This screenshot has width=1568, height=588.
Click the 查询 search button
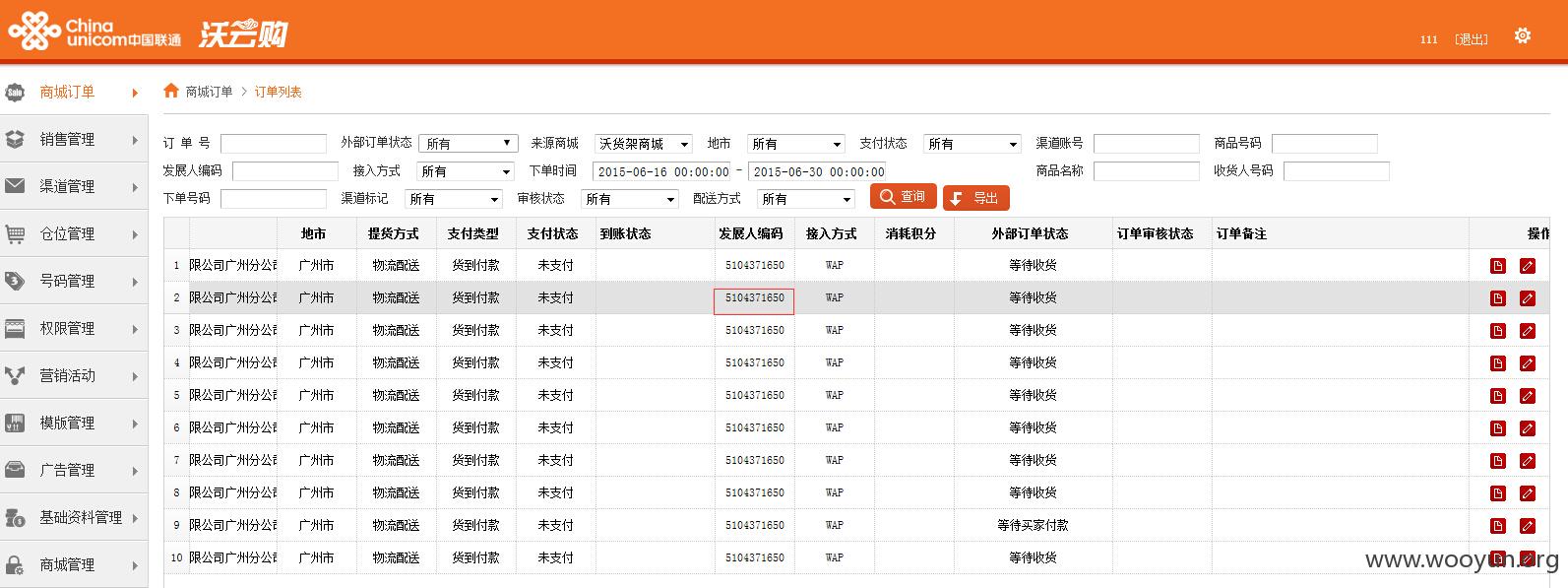[x=903, y=197]
